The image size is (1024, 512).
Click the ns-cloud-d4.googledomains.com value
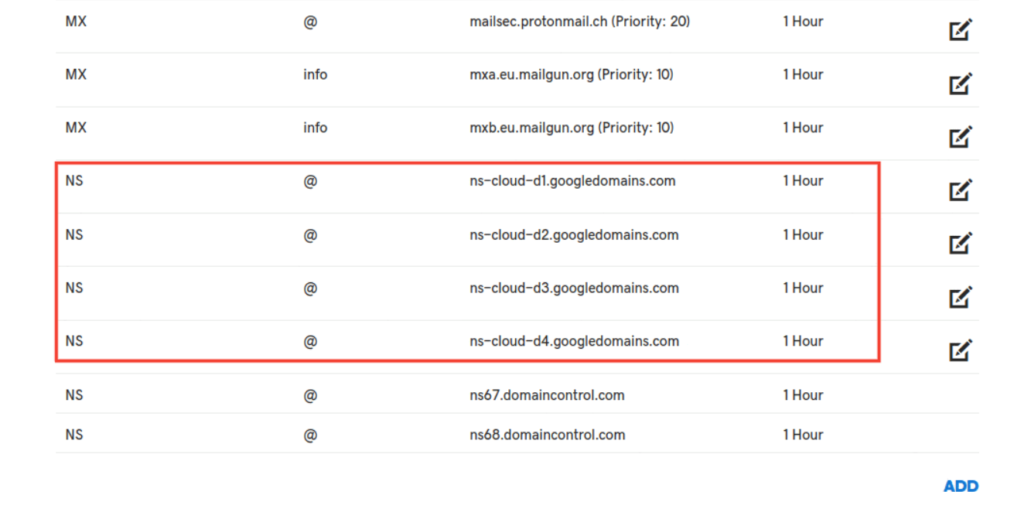pyautogui.click(x=574, y=341)
